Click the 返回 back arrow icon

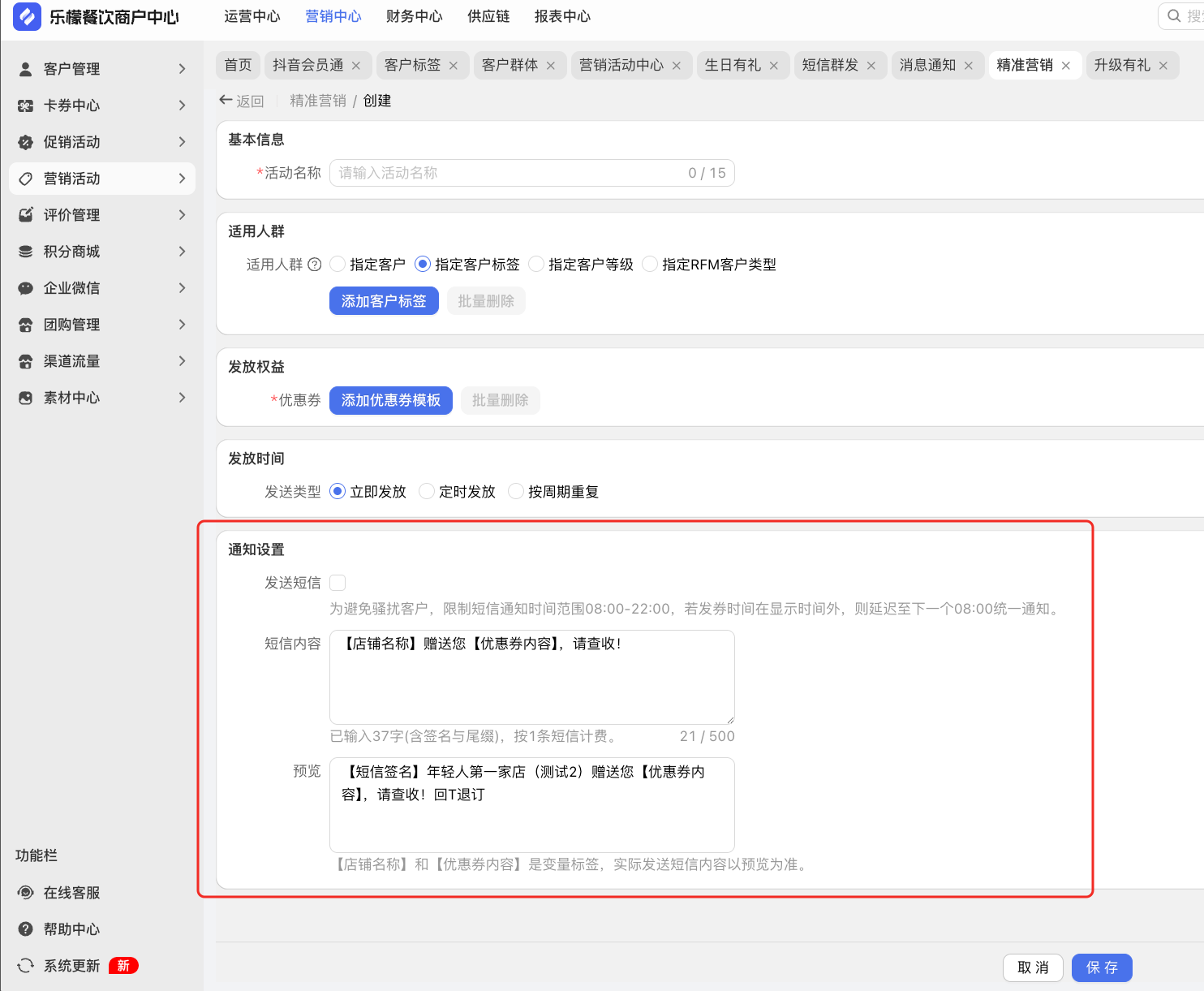[x=226, y=100]
